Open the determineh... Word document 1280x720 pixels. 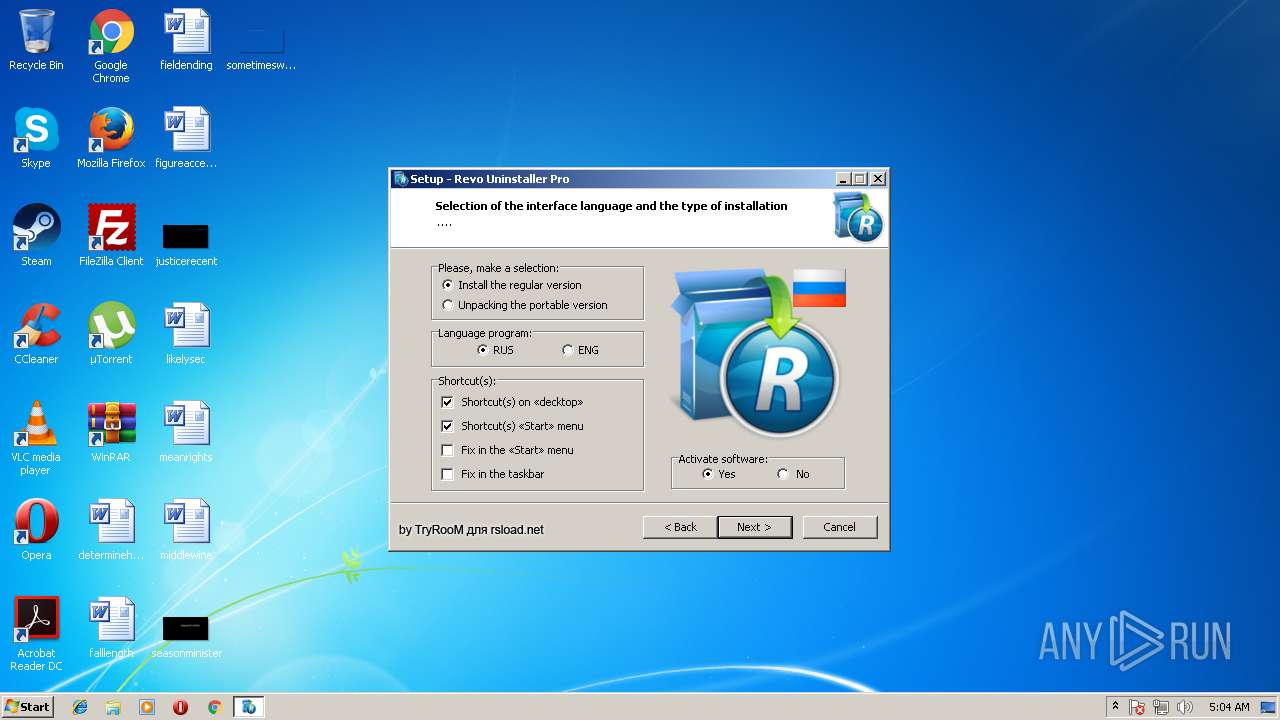click(111, 530)
